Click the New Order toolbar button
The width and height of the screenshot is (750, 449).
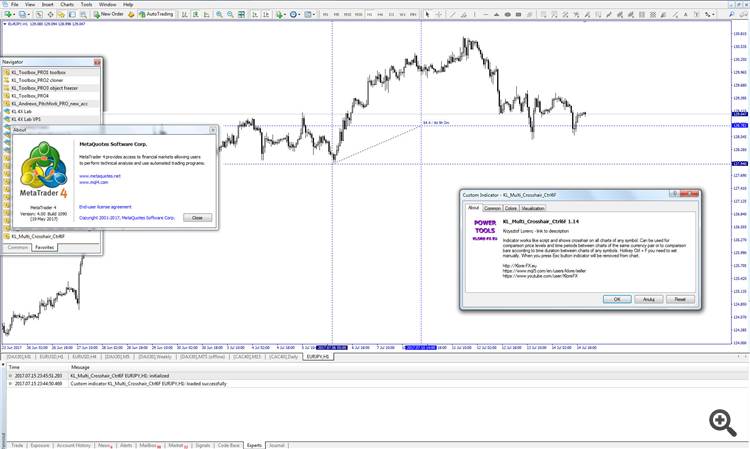pos(109,14)
